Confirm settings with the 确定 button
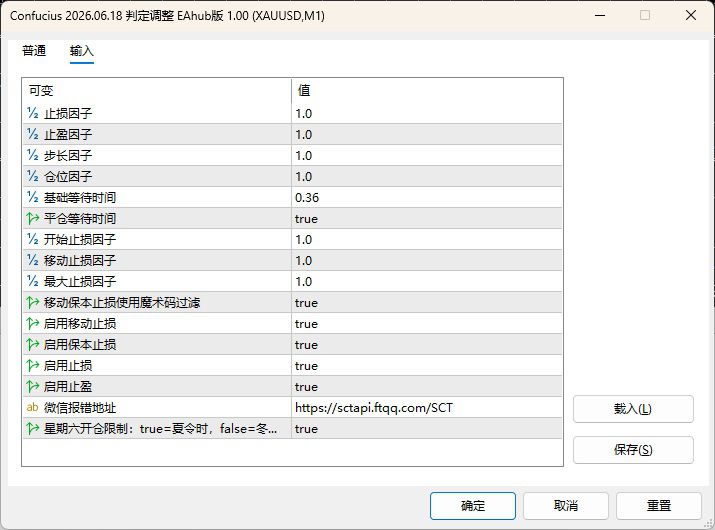Viewport: 715px width, 530px height. pyautogui.click(x=473, y=505)
